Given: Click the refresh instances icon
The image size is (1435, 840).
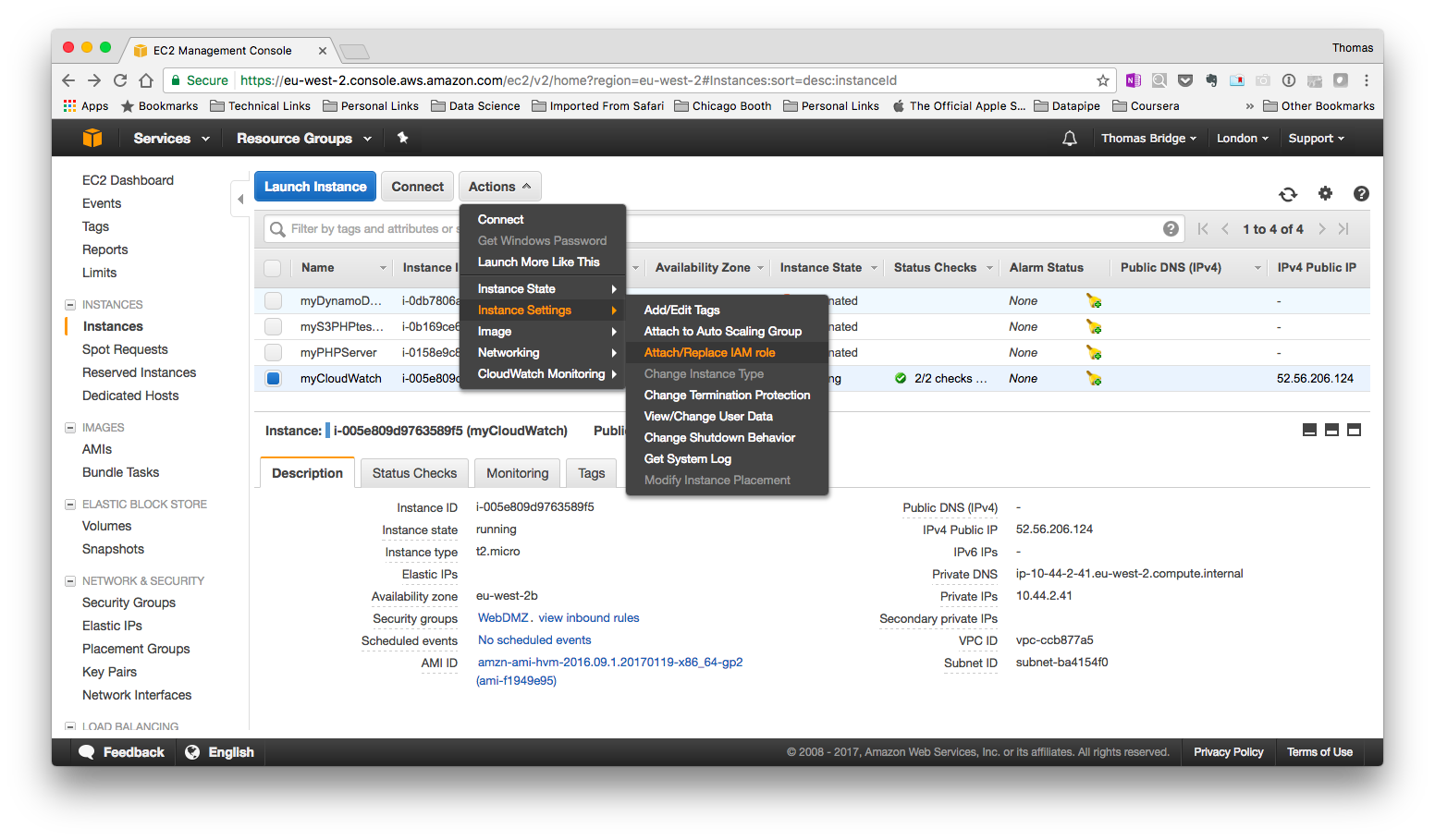Looking at the screenshot, I should pyautogui.click(x=1287, y=194).
